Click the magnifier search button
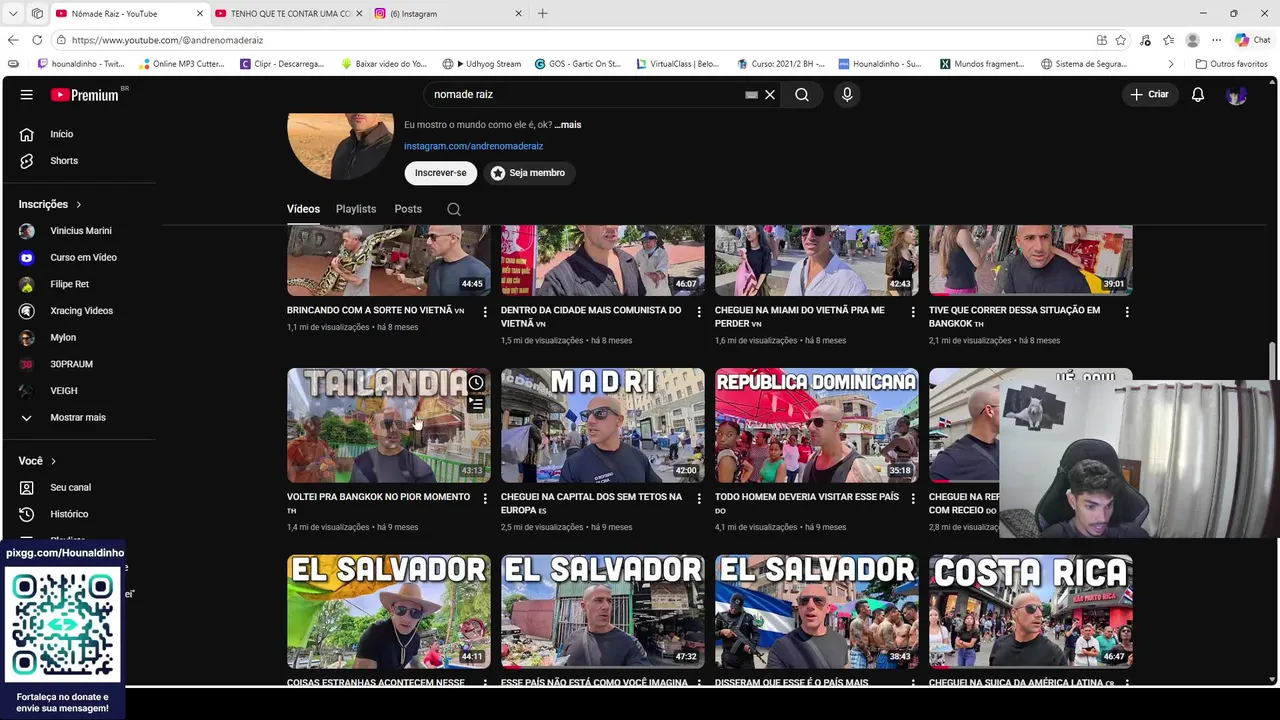Image resolution: width=1280 pixels, height=720 pixels. pyautogui.click(x=802, y=94)
